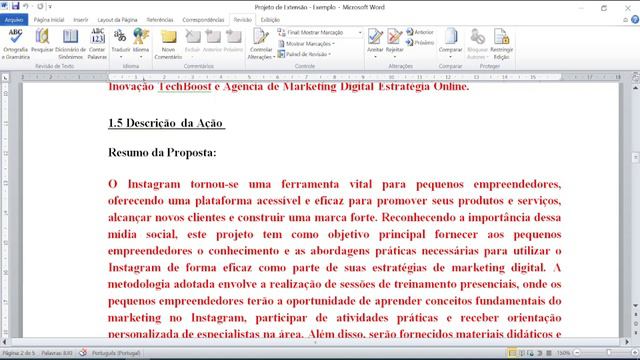Open the Painel de Revisão dropdown
Screen dimensions: 640x360
304,54
